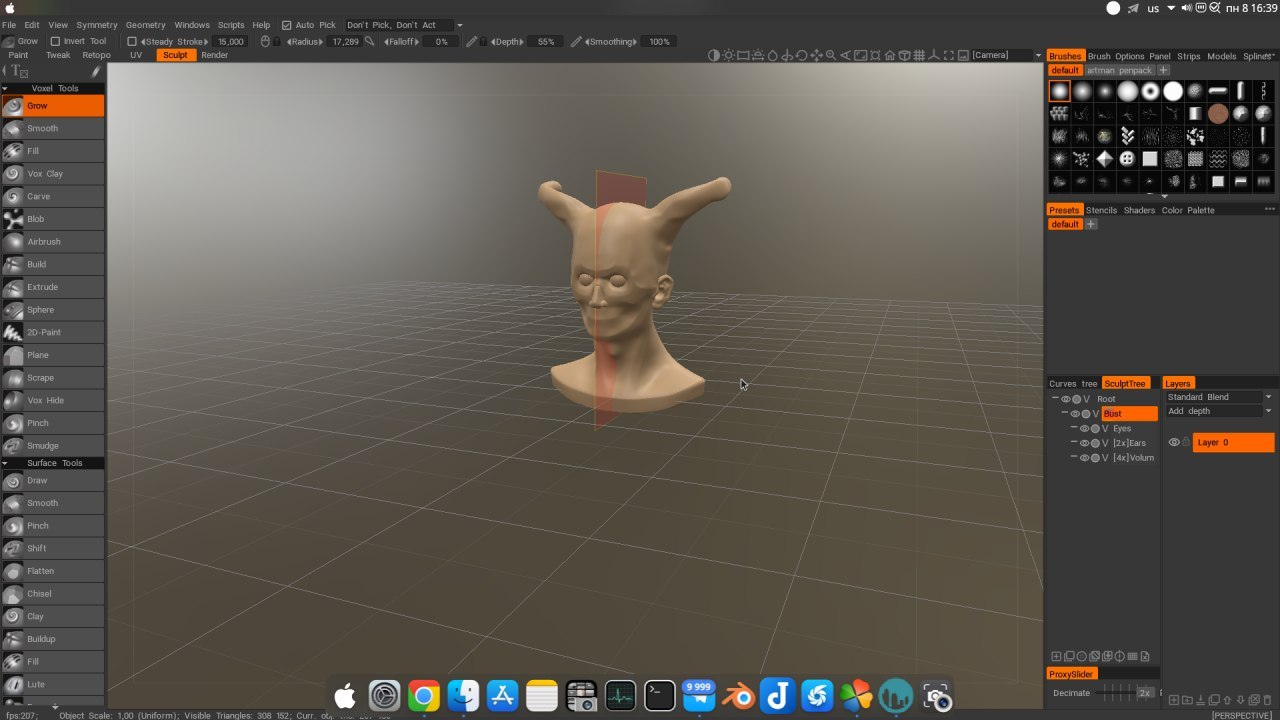The image size is (1280, 720).
Task: Open Blender from the dock
Action: [739, 696]
